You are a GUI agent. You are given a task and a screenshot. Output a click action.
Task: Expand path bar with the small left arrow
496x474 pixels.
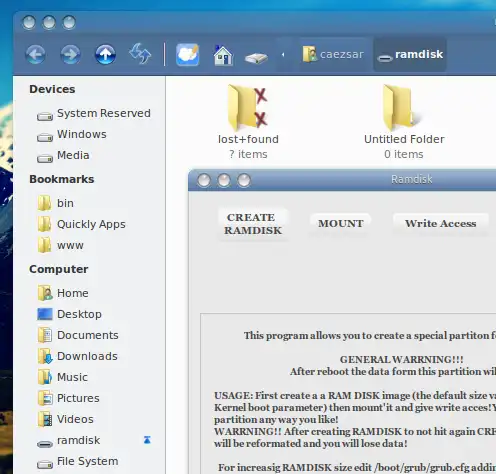283,54
